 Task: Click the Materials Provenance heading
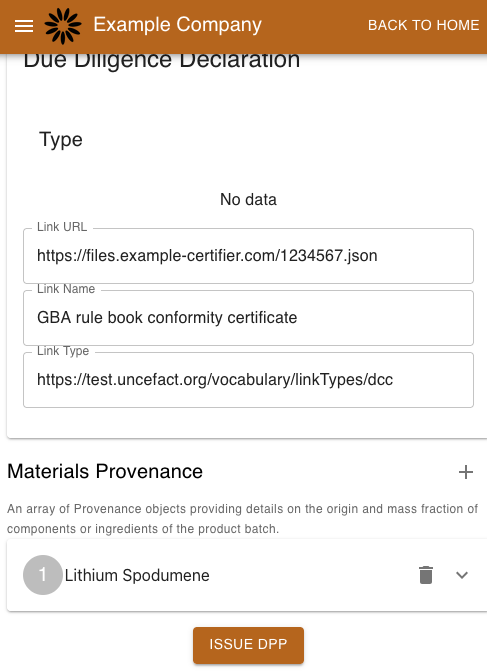105,471
